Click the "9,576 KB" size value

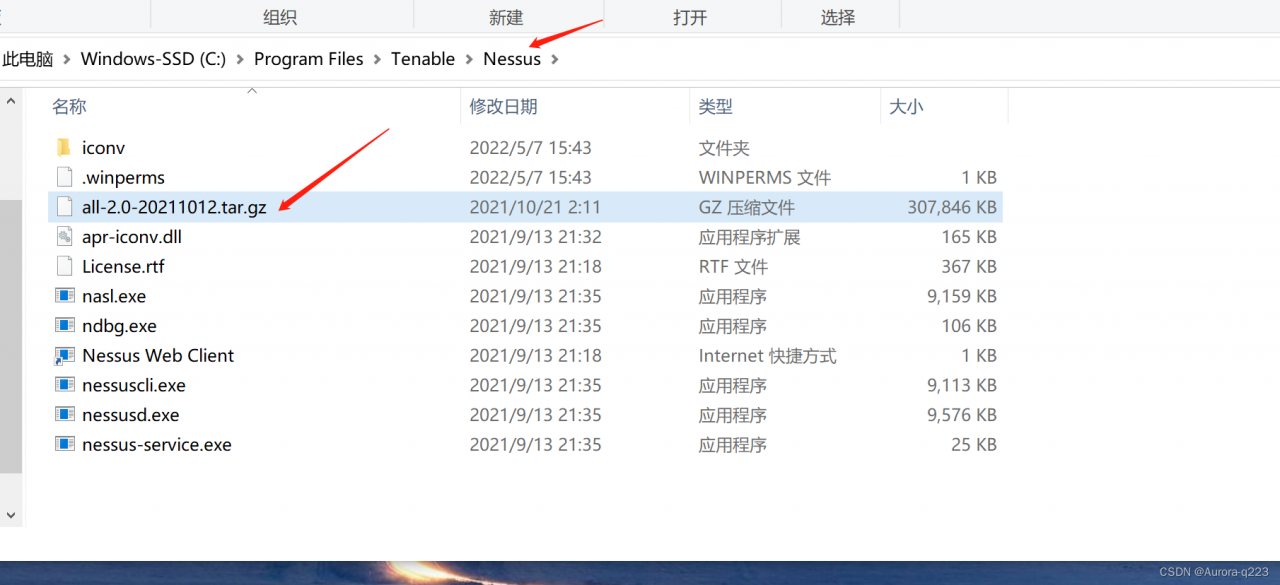click(x=962, y=415)
